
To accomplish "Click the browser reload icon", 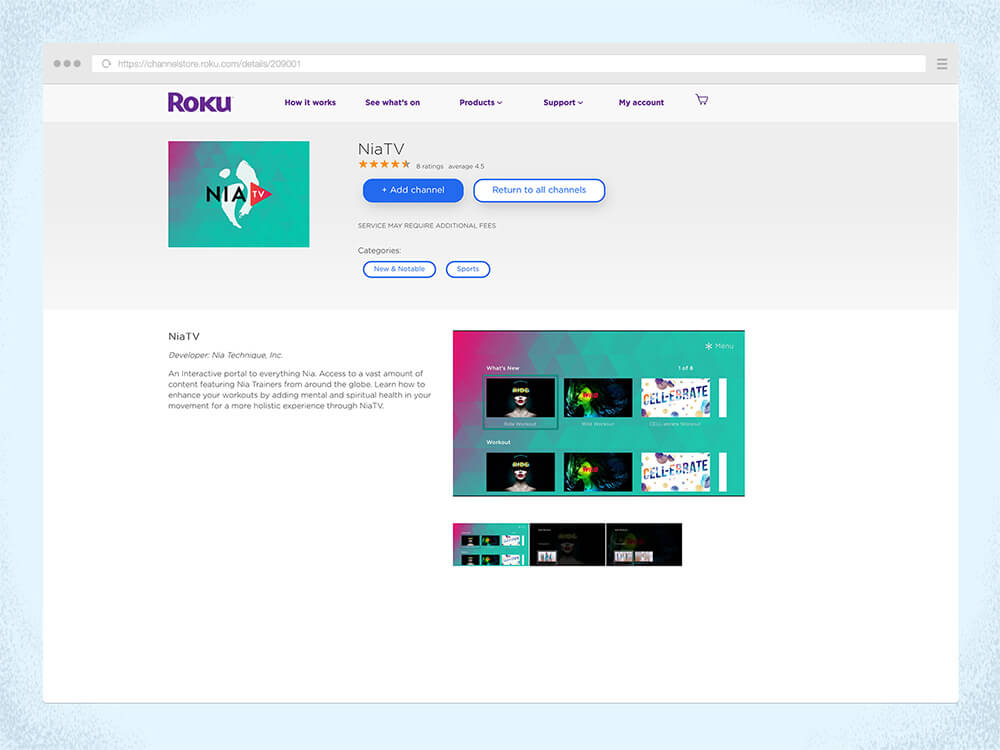I will point(107,64).
